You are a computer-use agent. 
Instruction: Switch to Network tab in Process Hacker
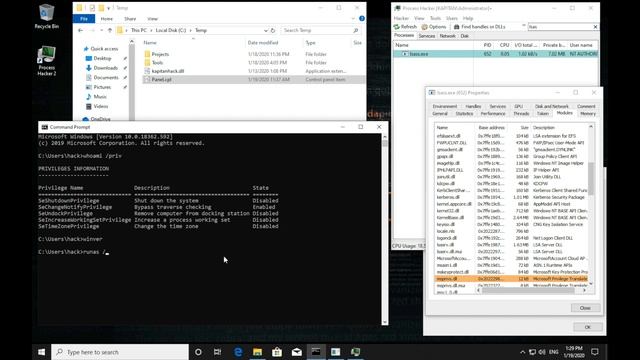click(x=447, y=36)
